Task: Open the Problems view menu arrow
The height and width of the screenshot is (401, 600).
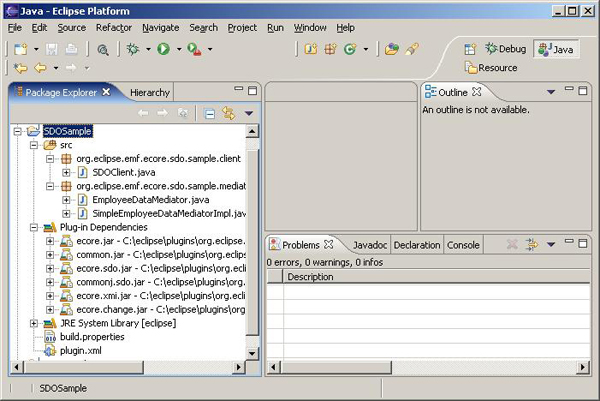Action: pyautogui.click(x=551, y=244)
